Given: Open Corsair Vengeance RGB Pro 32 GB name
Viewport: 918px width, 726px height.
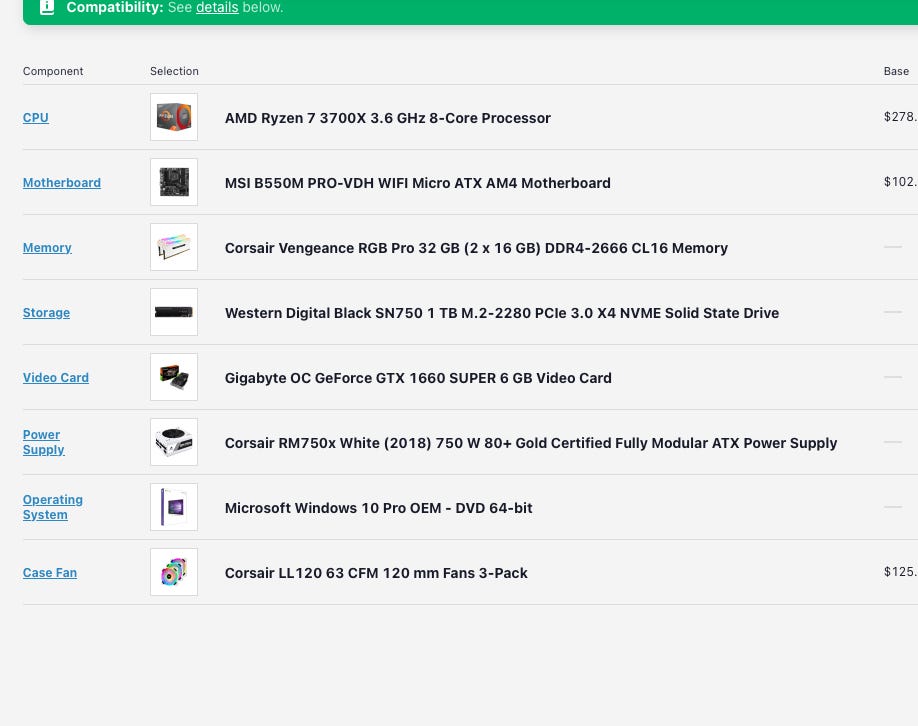Looking at the screenshot, I should click(476, 248).
